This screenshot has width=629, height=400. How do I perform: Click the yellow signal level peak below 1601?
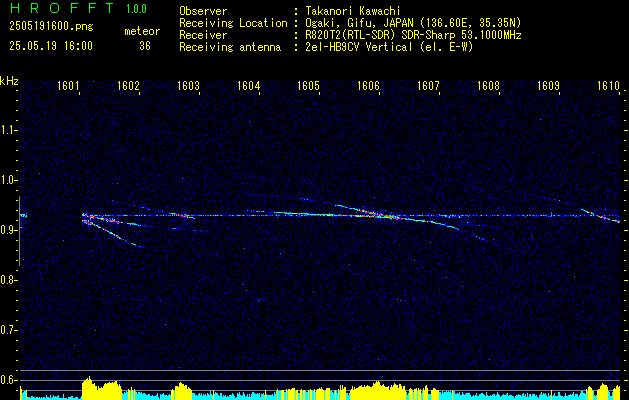point(88,387)
